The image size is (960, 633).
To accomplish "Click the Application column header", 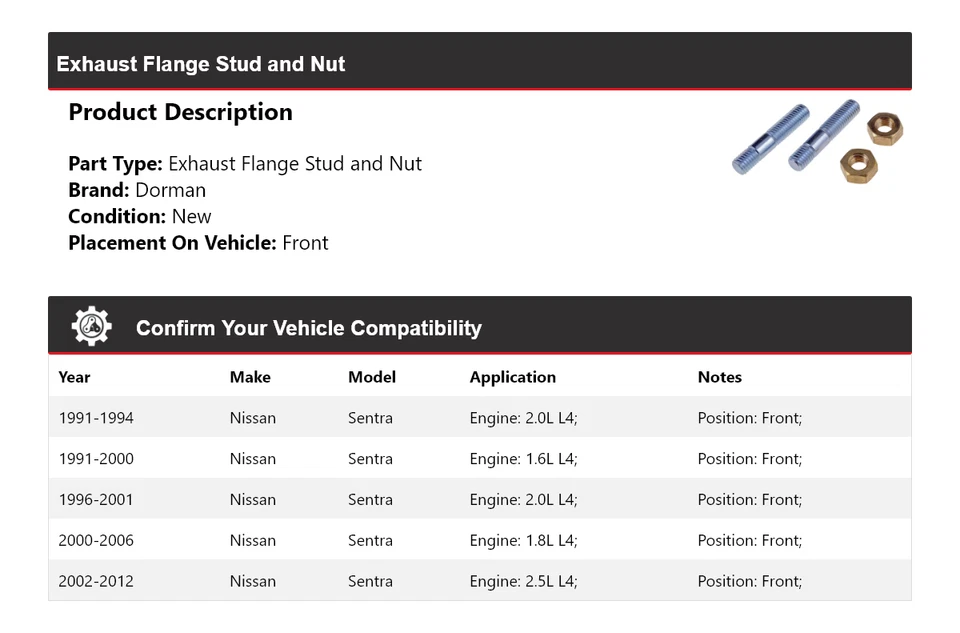I will tap(512, 377).
